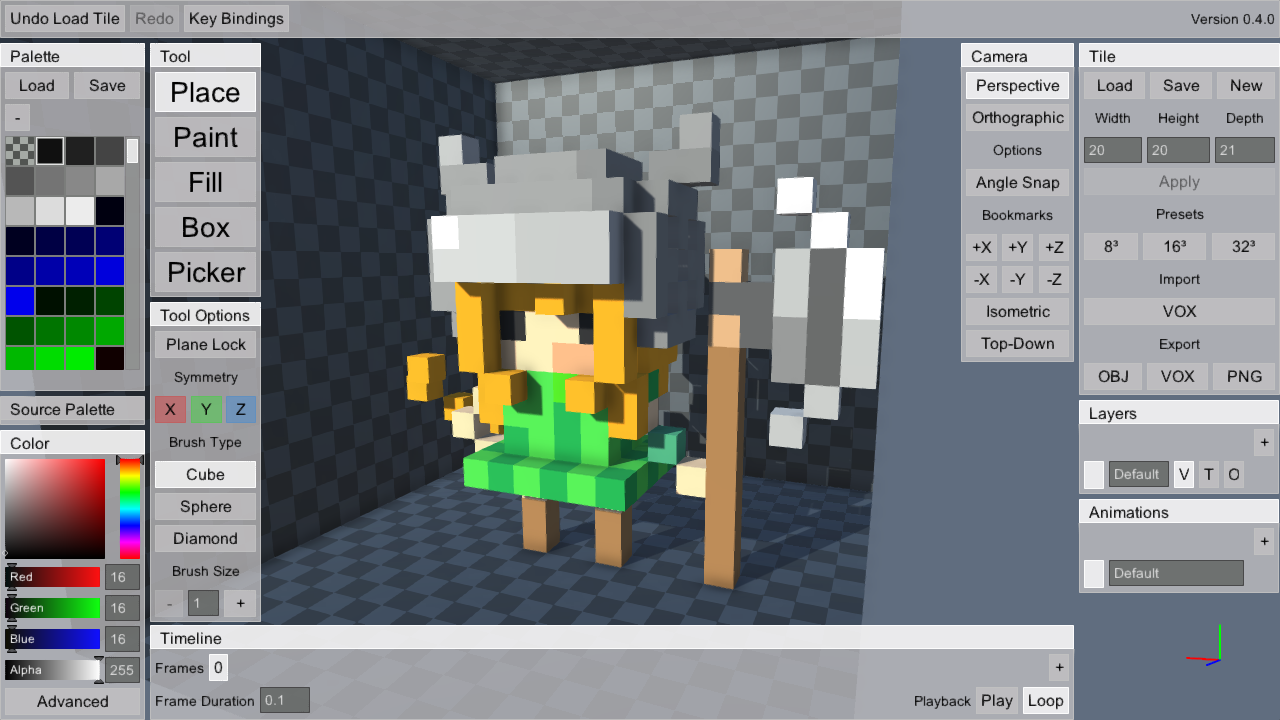The width and height of the screenshot is (1280, 720).
Task: Load a tile file
Action: tap(1114, 85)
